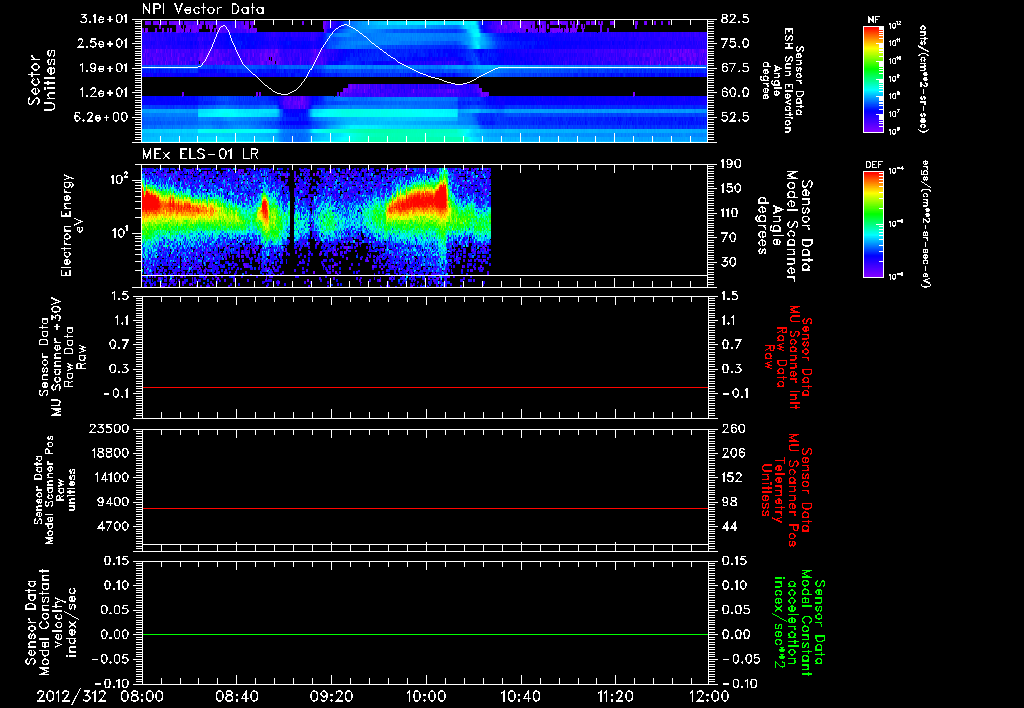Click the 190 scanner angle tick value
This screenshot has height=708, width=1024.
(731, 164)
